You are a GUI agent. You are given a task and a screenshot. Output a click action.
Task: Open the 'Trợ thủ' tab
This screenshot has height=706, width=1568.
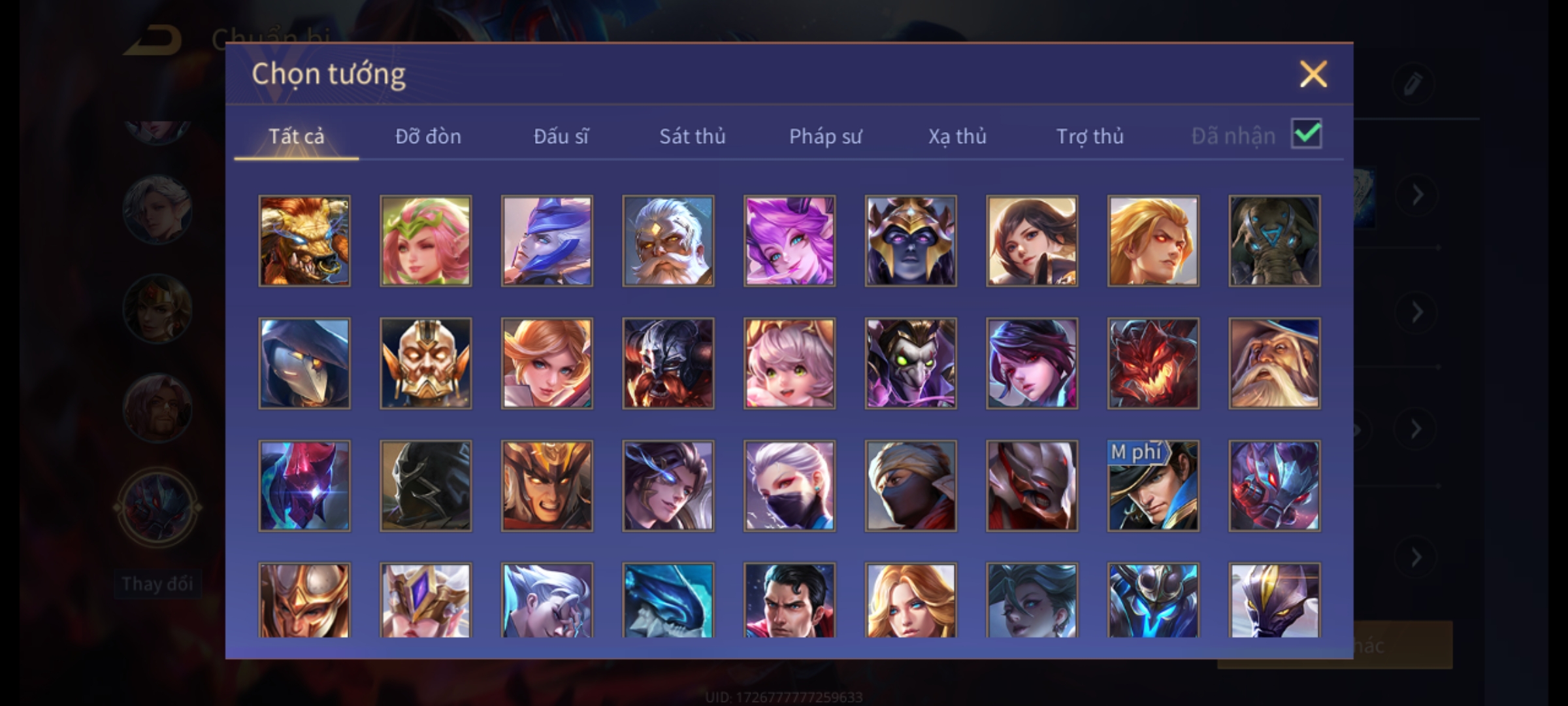tap(1090, 136)
